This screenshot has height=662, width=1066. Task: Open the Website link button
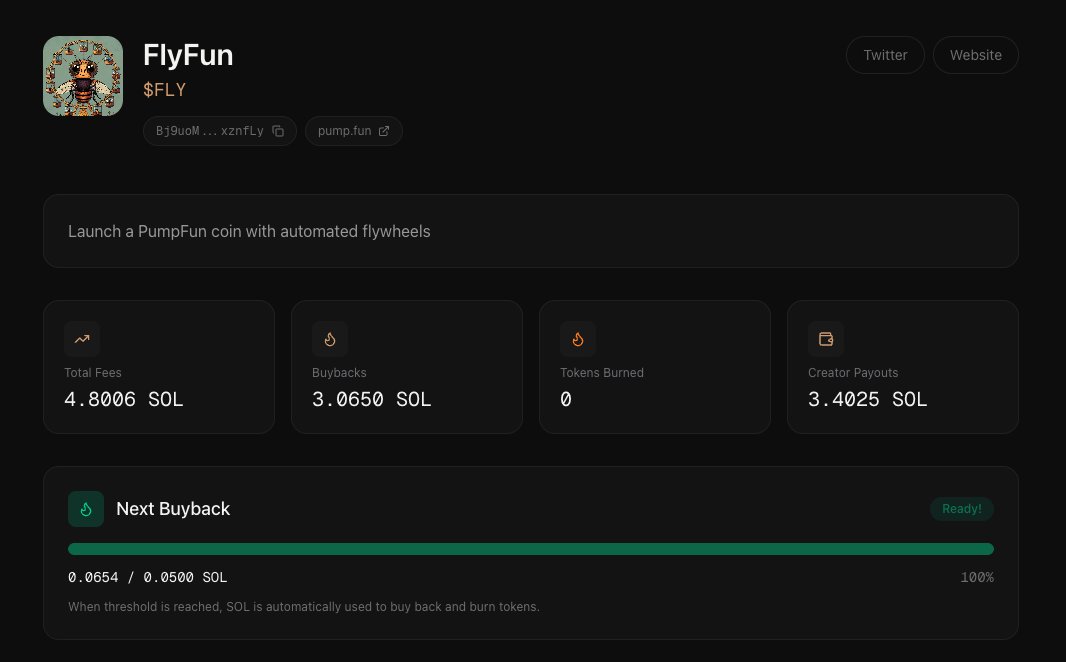976,55
